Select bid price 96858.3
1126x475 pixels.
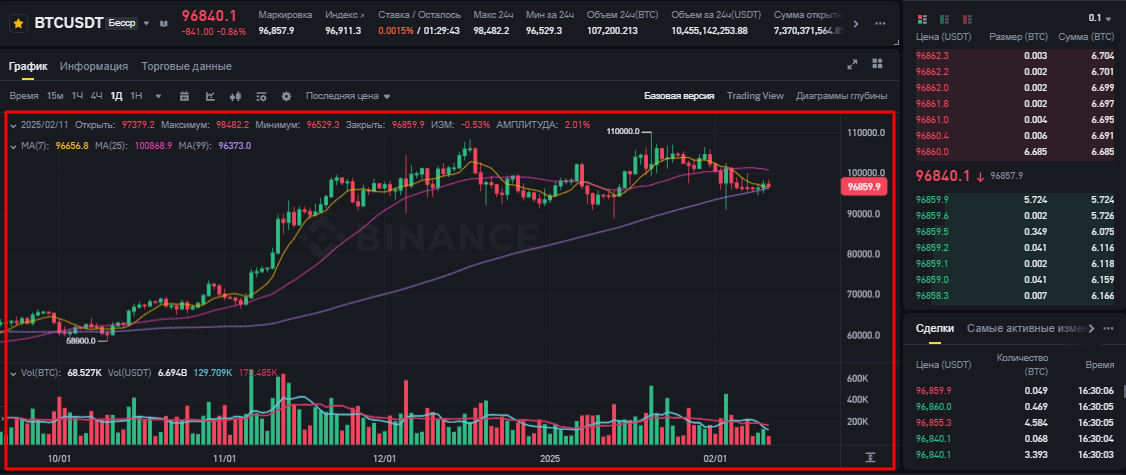tap(933, 295)
